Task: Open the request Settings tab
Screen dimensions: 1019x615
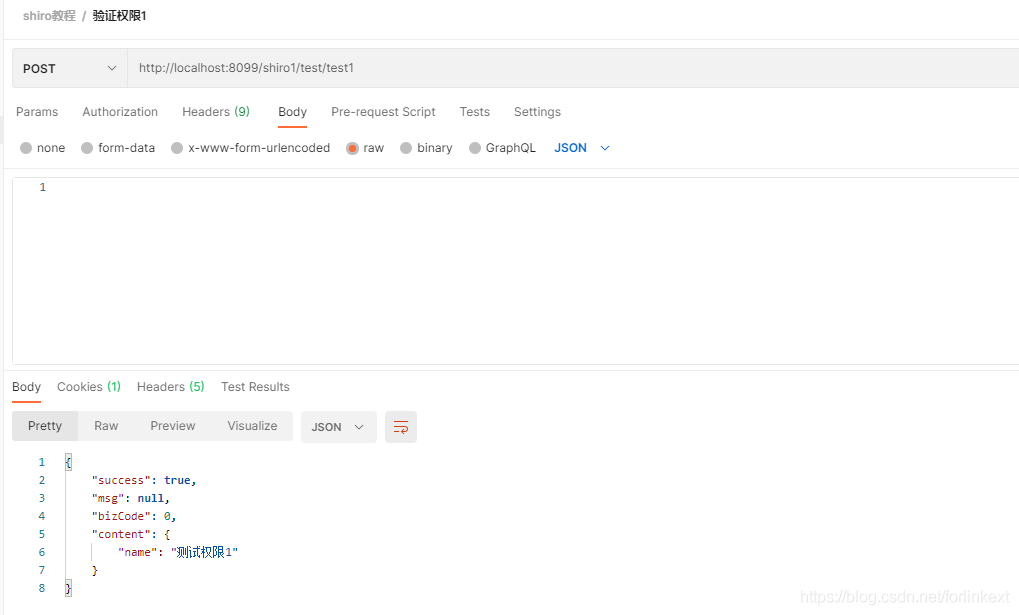Action: [x=537, y=112]
